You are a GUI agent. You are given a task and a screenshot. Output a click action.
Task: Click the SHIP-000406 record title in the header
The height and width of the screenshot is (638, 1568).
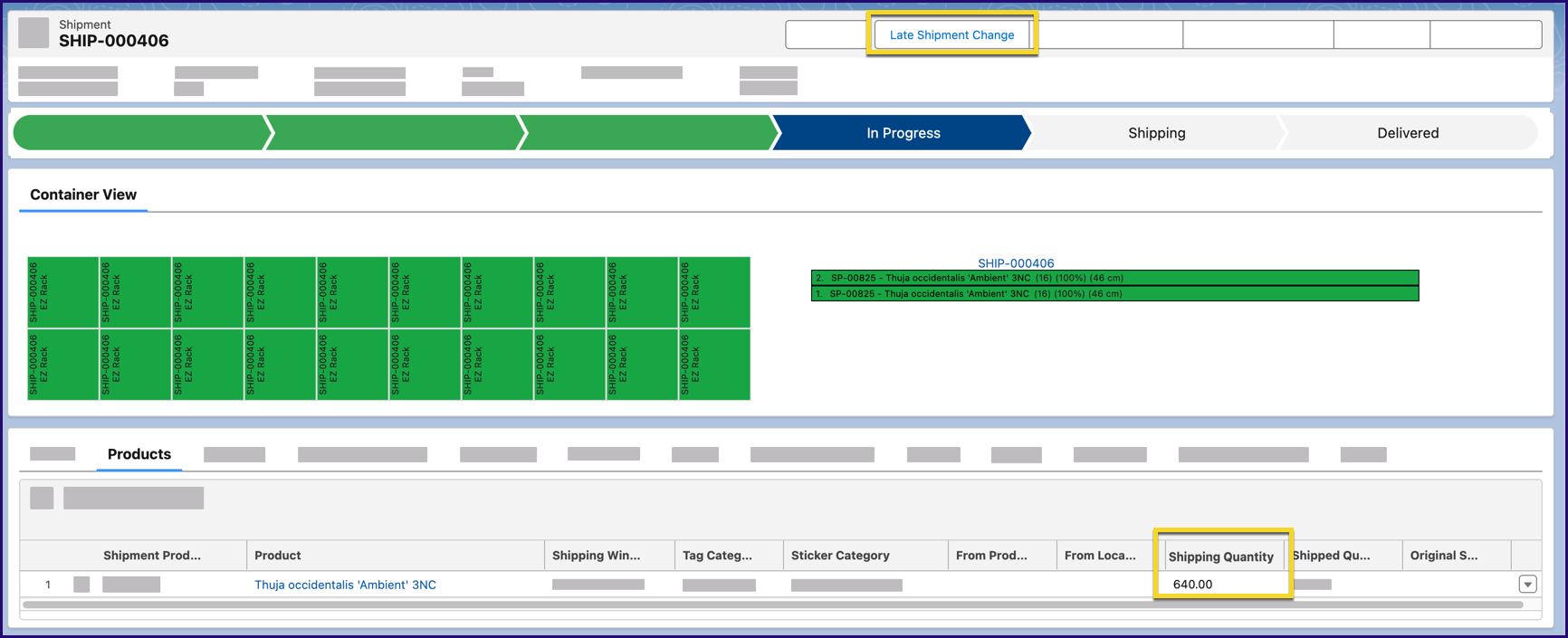[114, 41]
